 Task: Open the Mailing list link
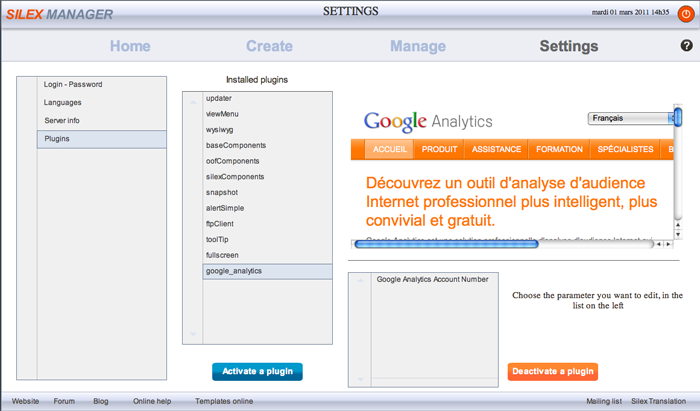click(x=604, y=401)
